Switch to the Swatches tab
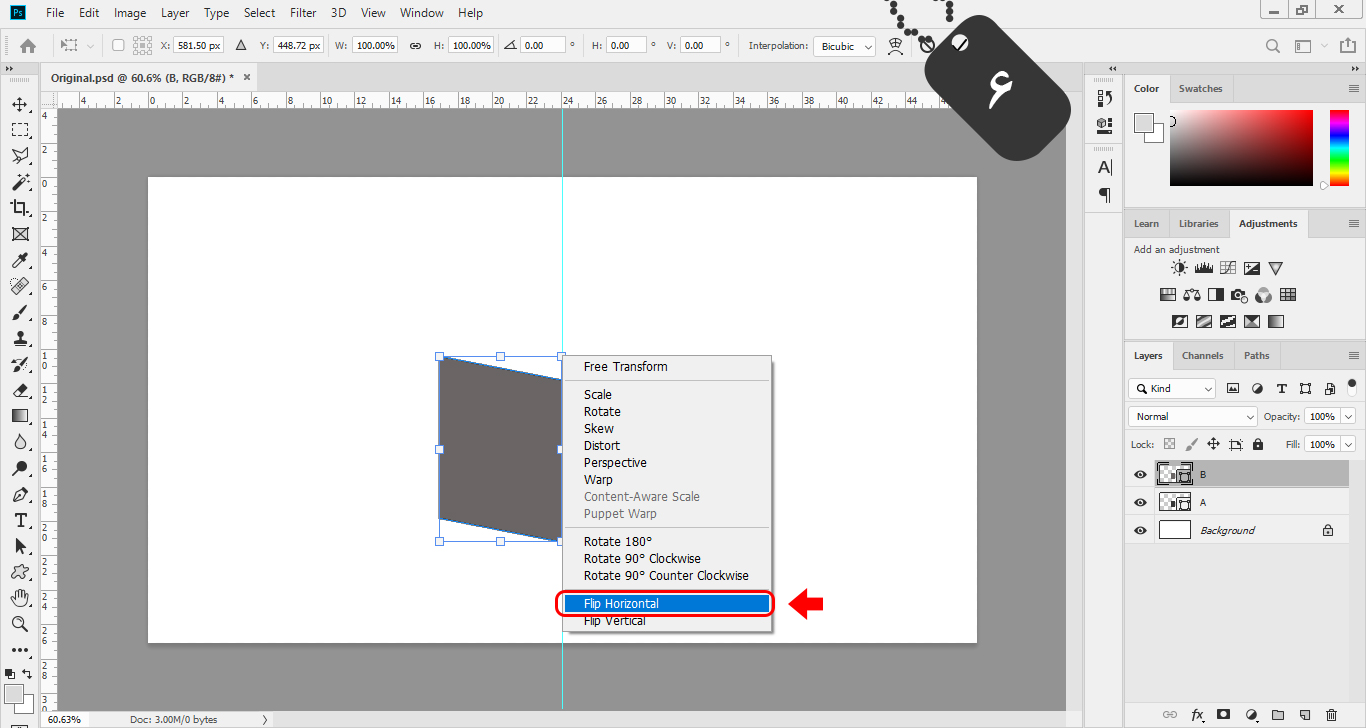Image resolution: width=1366 pixels, height=728 pixels. (x=1200, y=89)
